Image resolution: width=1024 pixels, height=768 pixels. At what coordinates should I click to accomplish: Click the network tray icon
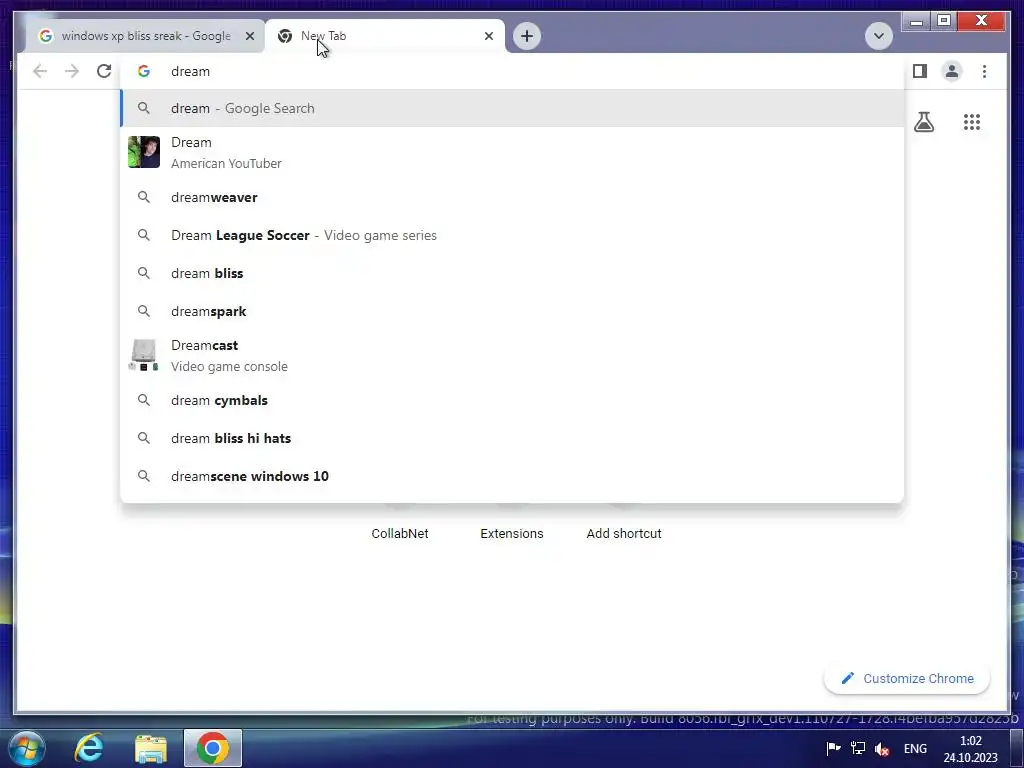pyautogui.click(x=858, y=748)
